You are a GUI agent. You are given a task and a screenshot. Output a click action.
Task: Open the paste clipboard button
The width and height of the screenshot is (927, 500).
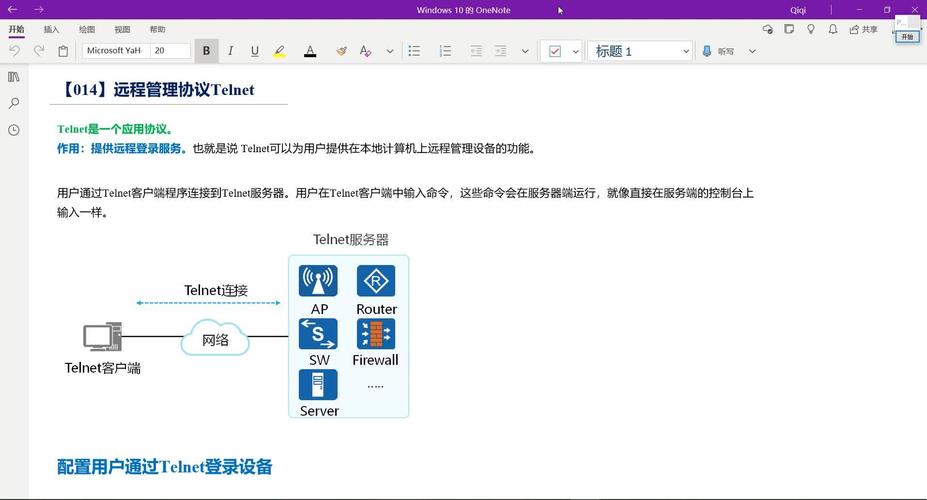pos(63,51)
